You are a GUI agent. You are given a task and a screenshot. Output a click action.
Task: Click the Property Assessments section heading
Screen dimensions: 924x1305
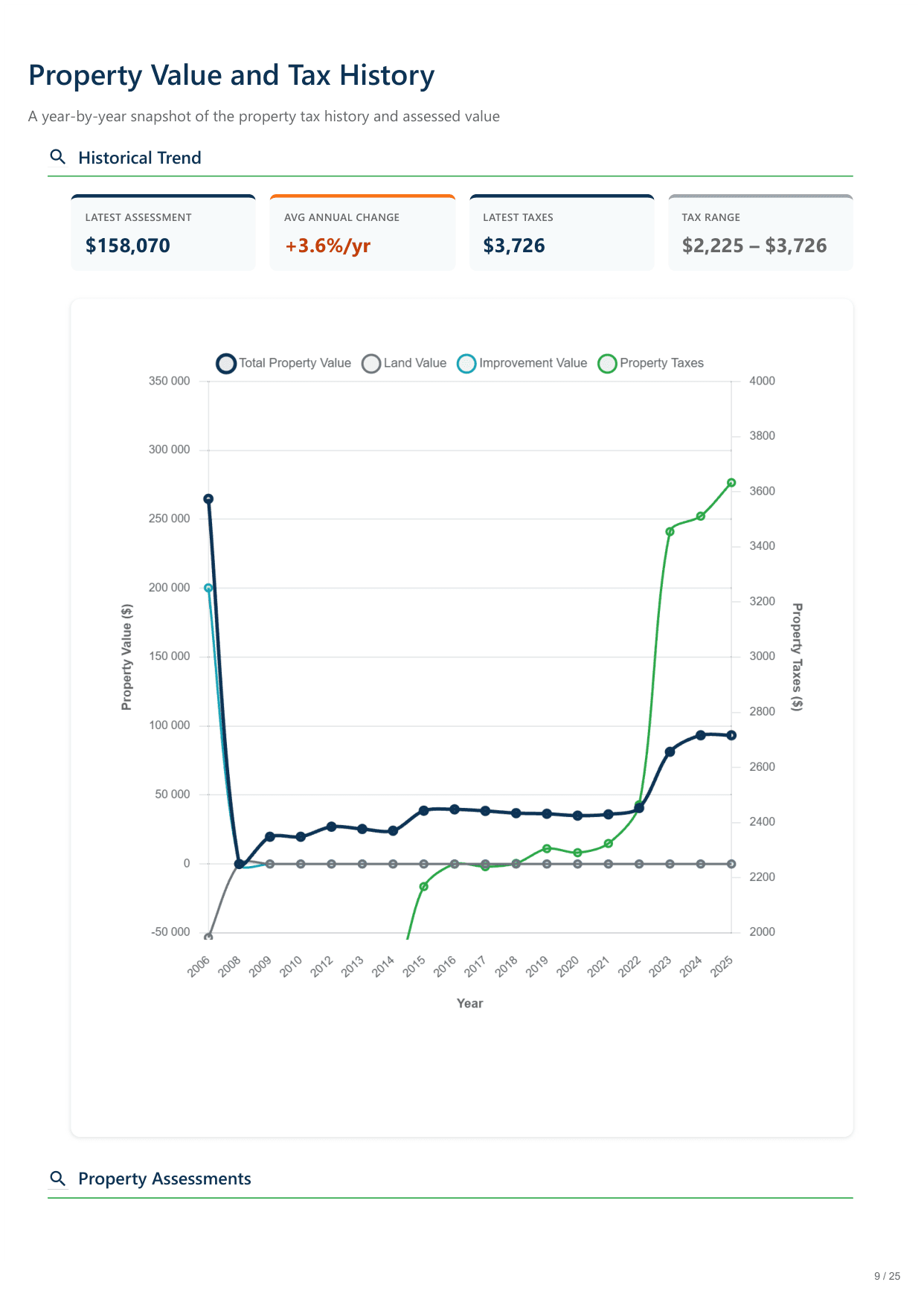tap(164, 1179)
